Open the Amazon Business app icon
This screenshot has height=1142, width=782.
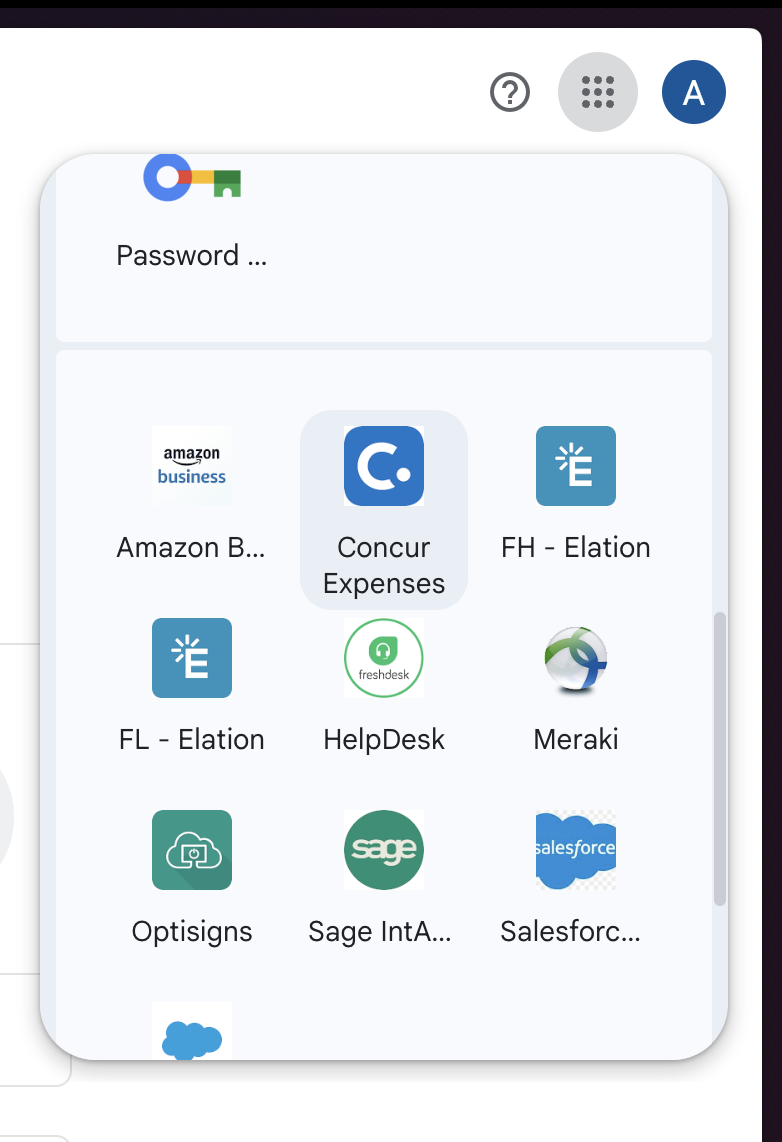click(192, 466)
